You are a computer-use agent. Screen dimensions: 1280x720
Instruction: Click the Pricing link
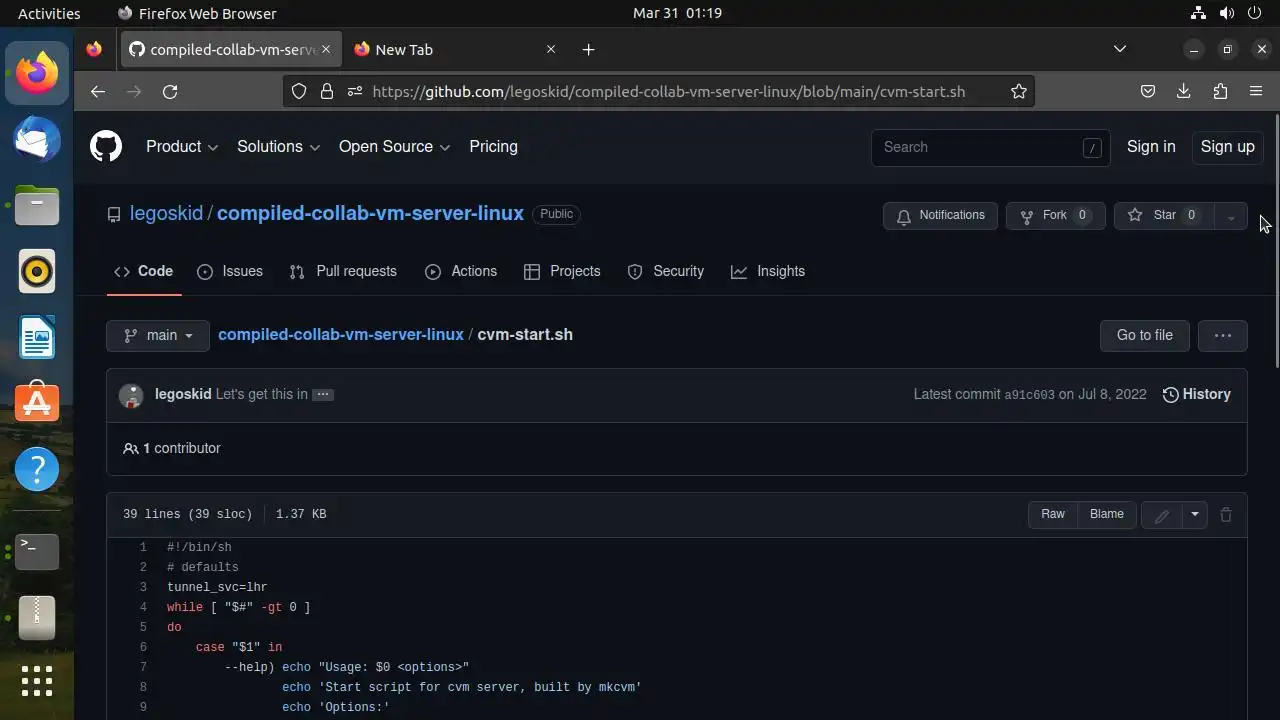[x=494, y=146]
